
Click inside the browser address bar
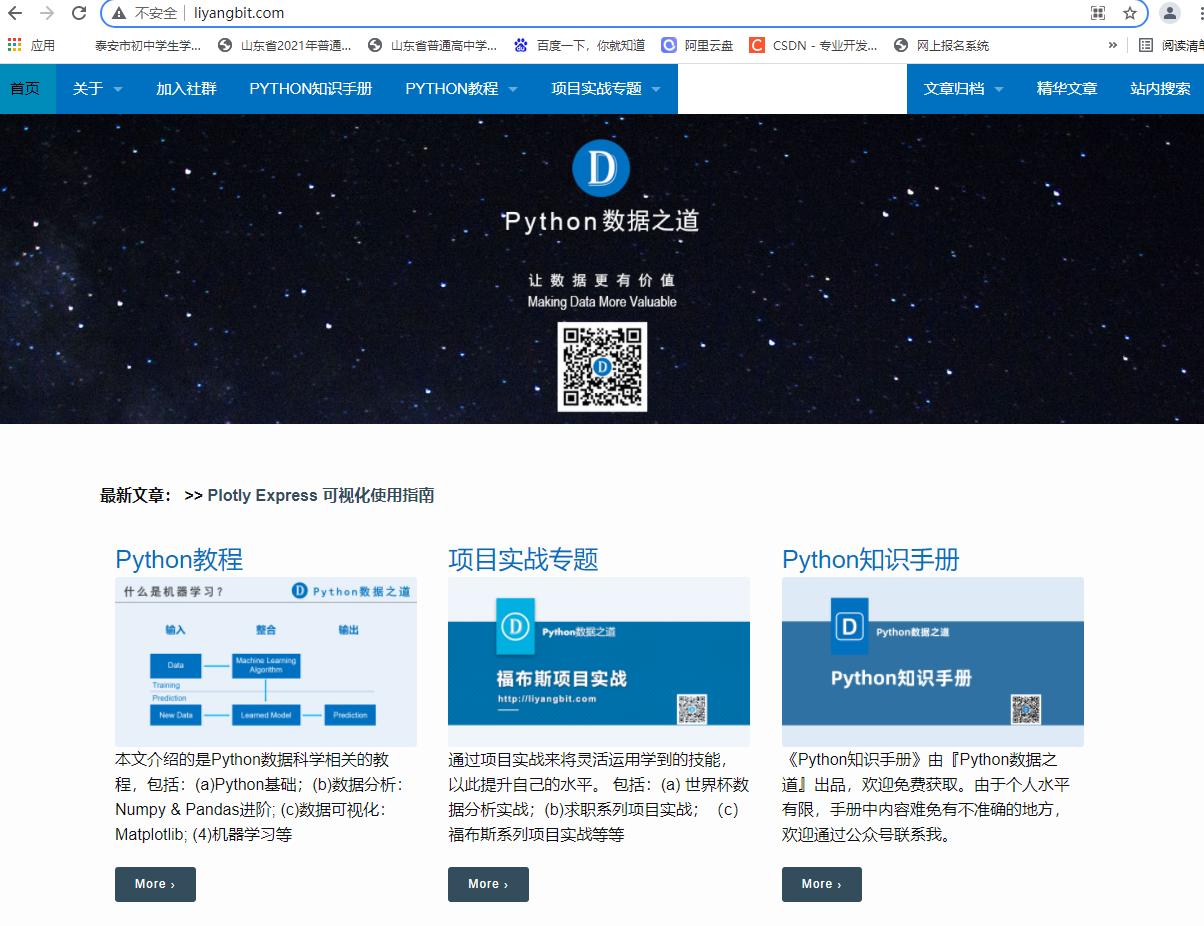[x=400, y=14]
